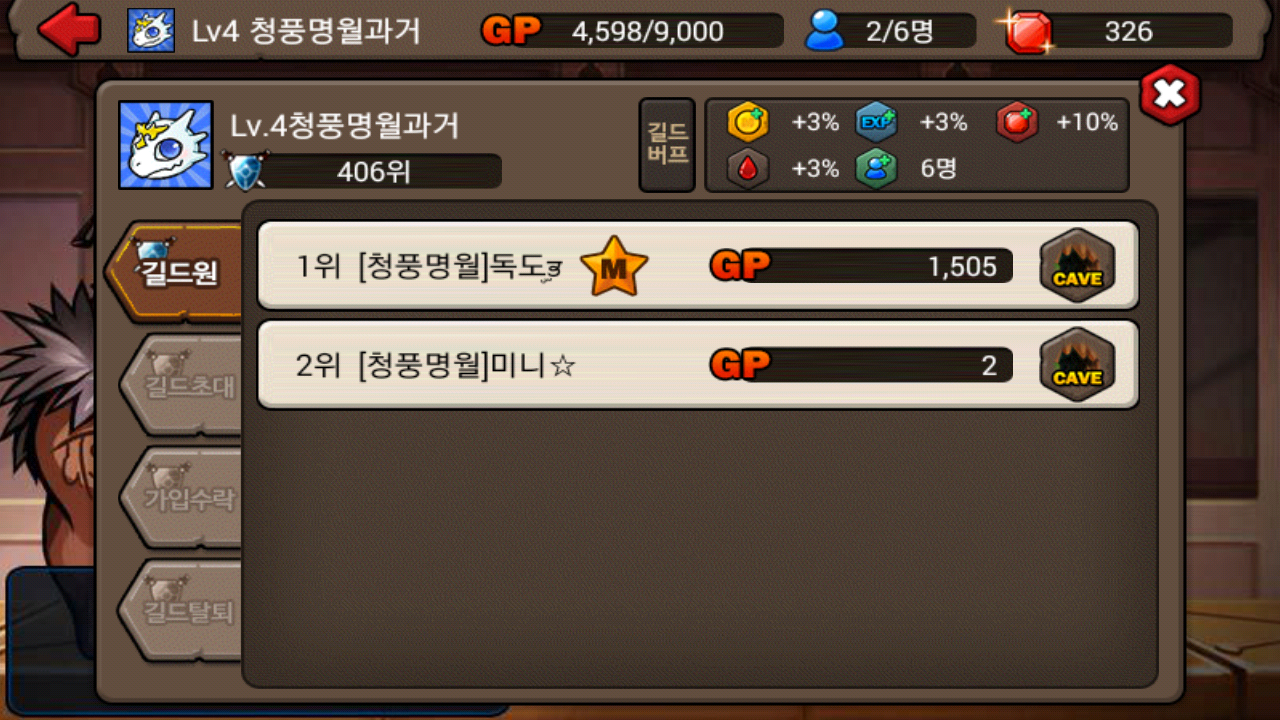
Task: Tap the gold coin buff icon
Action: [747, 122]
